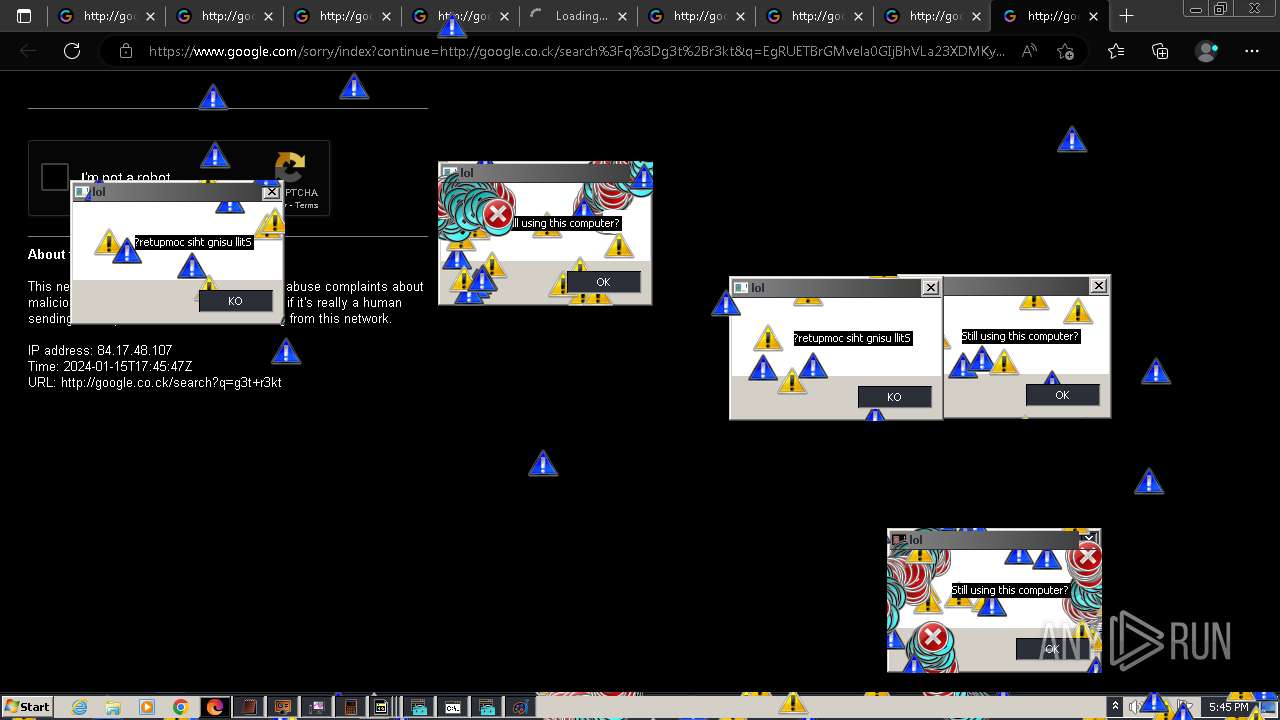Switch to the Edge taskbar icon
1280x720 pixels.
215,707
